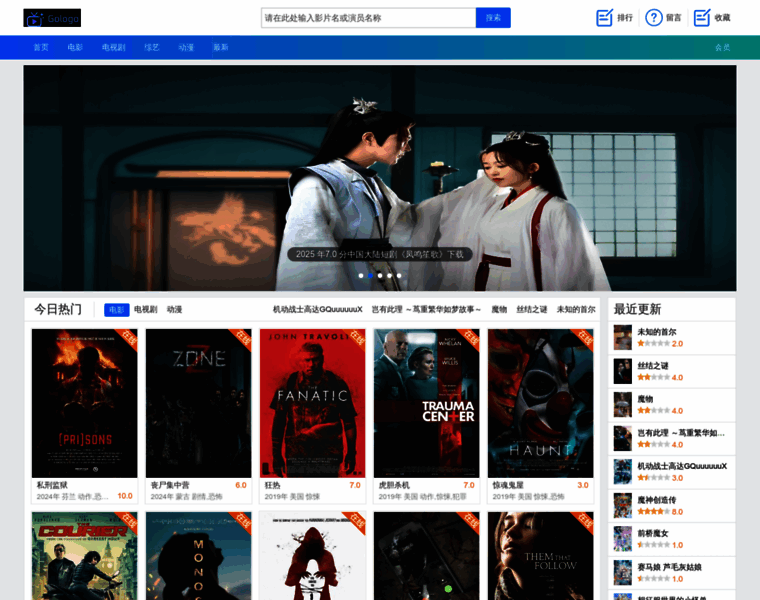Select the third carousel dot
This screenshot has height=600, width=760.
tap(380, 275)
